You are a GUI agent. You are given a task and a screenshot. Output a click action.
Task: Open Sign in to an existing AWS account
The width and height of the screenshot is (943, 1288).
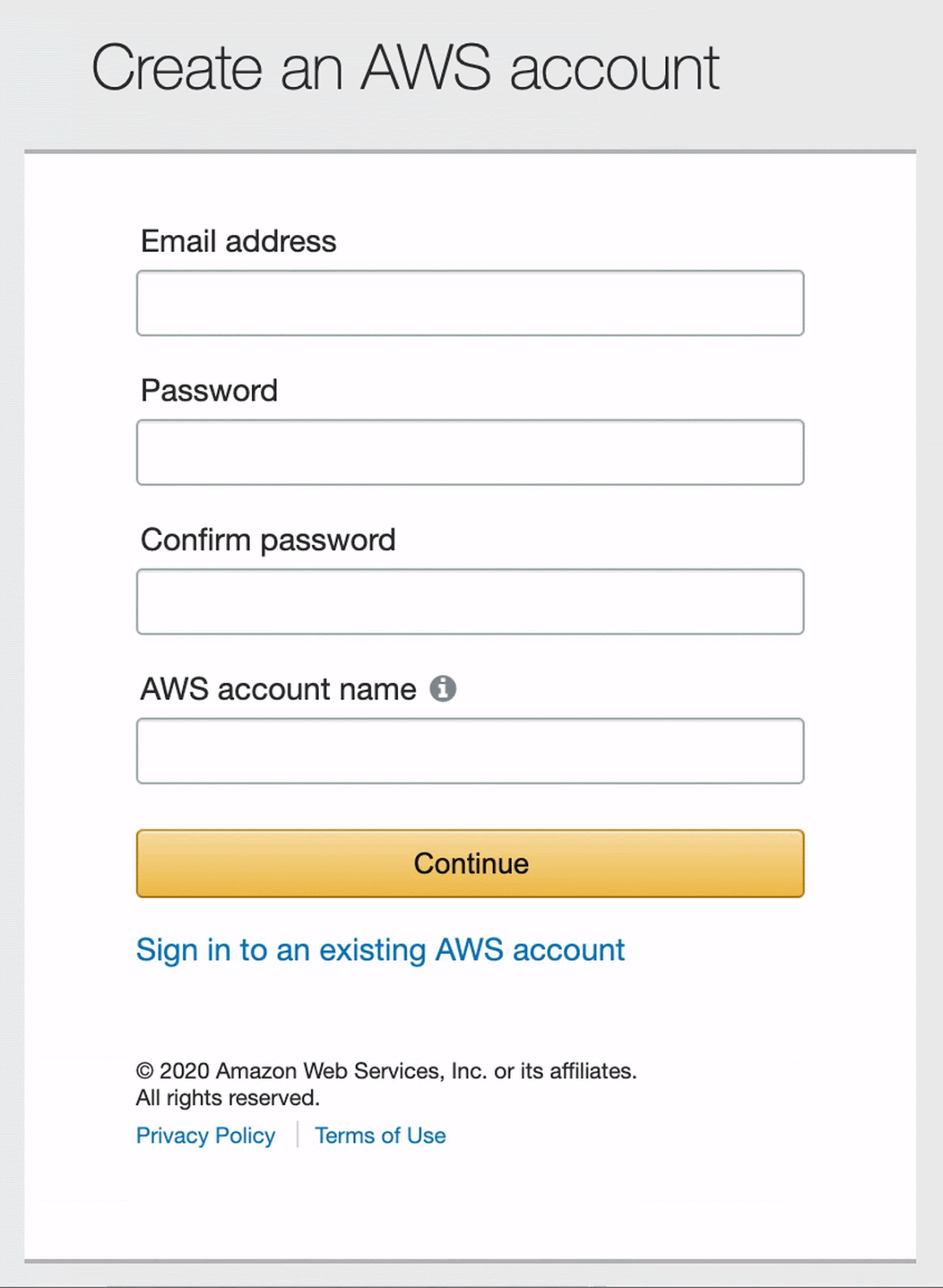click(x=380, y=950)
